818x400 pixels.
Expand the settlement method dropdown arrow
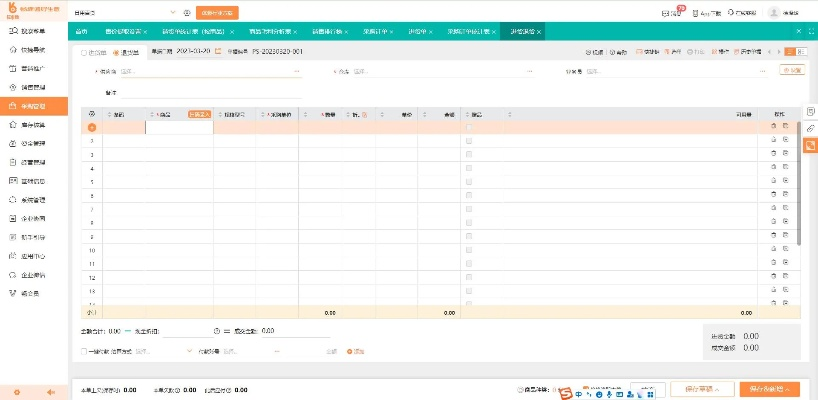pyautogui.click(x=189, y=351)
